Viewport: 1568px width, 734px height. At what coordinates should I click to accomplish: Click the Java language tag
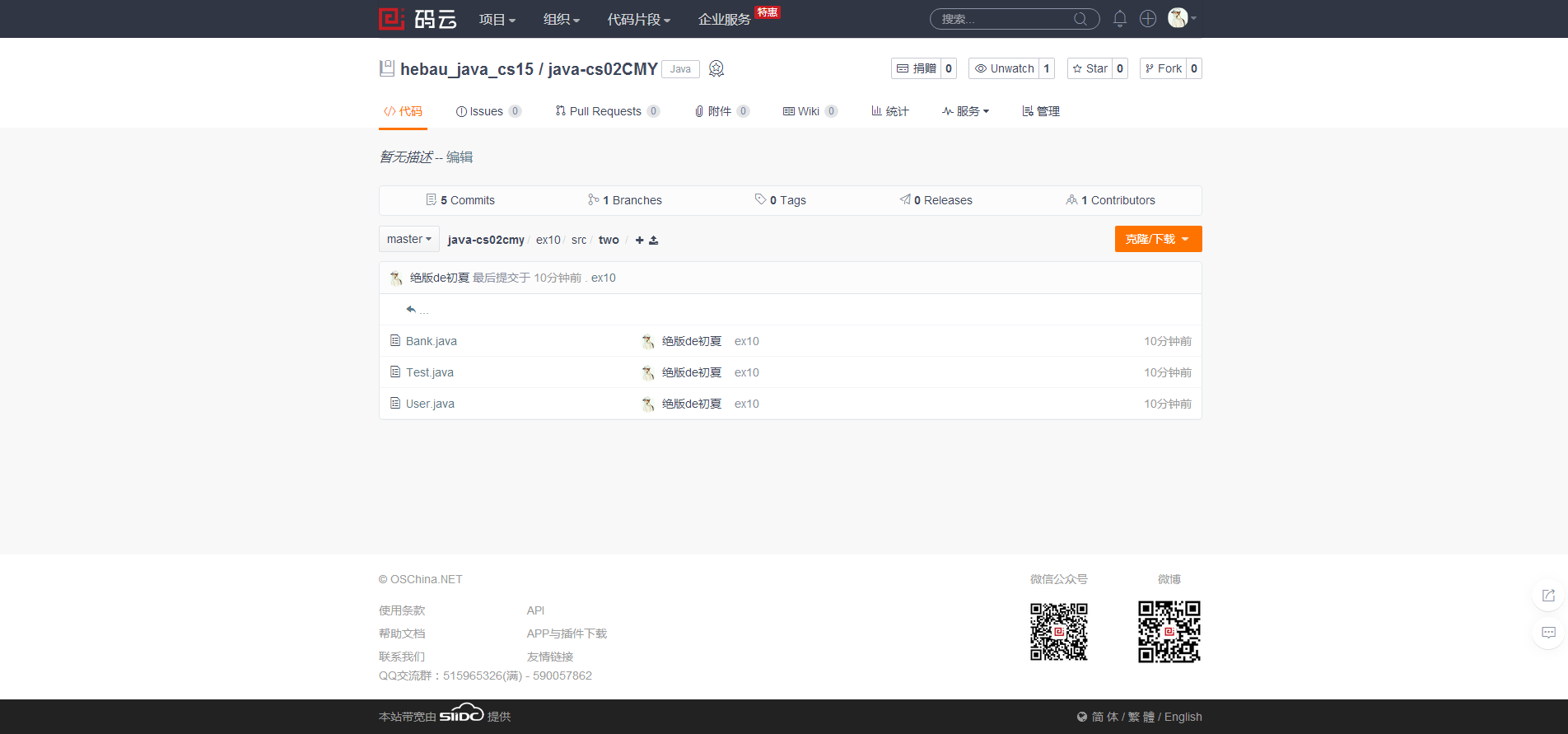click(680, 69)
